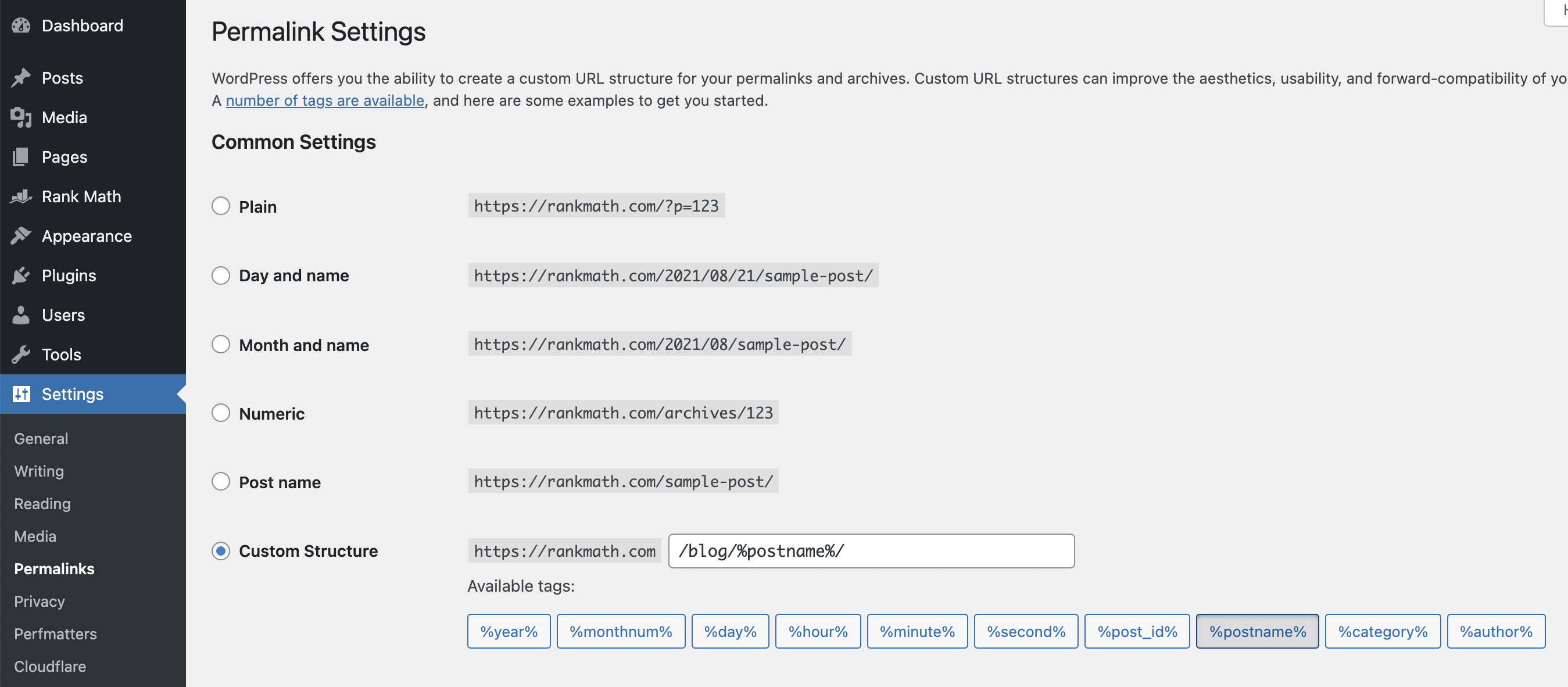Click the Plugins icon in sidebar
This screenshot has height=687, width=1568.
coord(20,274)
